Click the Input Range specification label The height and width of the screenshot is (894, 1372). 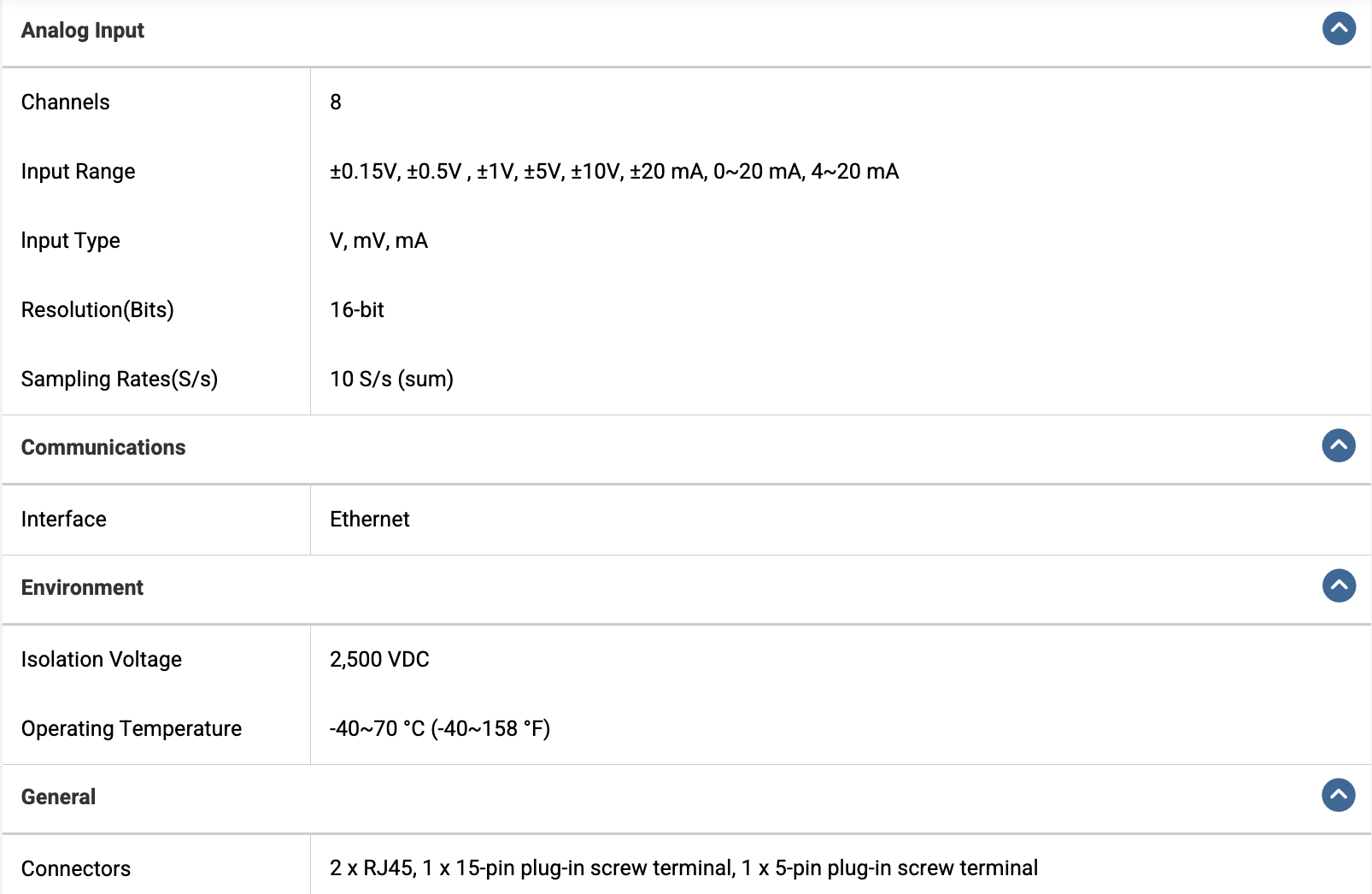point(79,172)
